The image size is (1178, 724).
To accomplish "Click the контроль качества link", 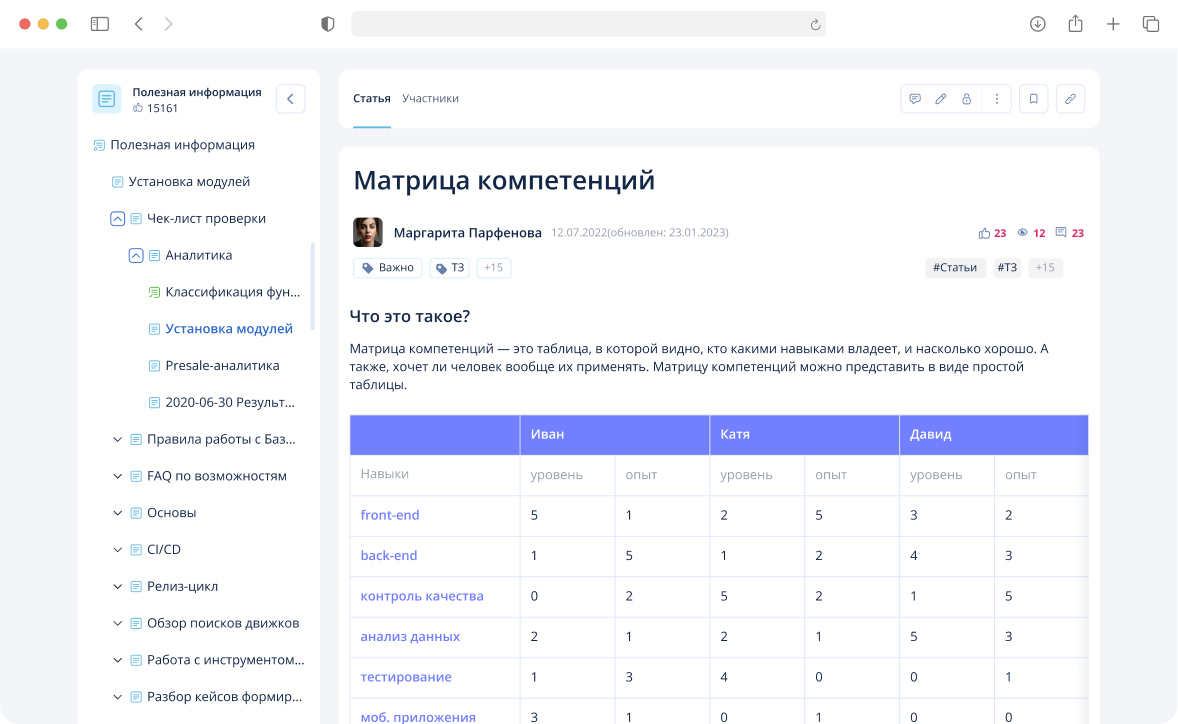I will click(422, 596).
